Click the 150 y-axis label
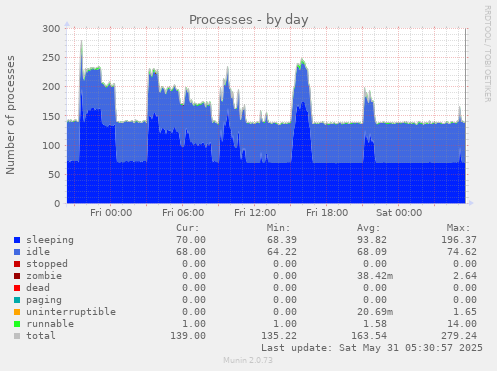 click(x=51, y=116)
